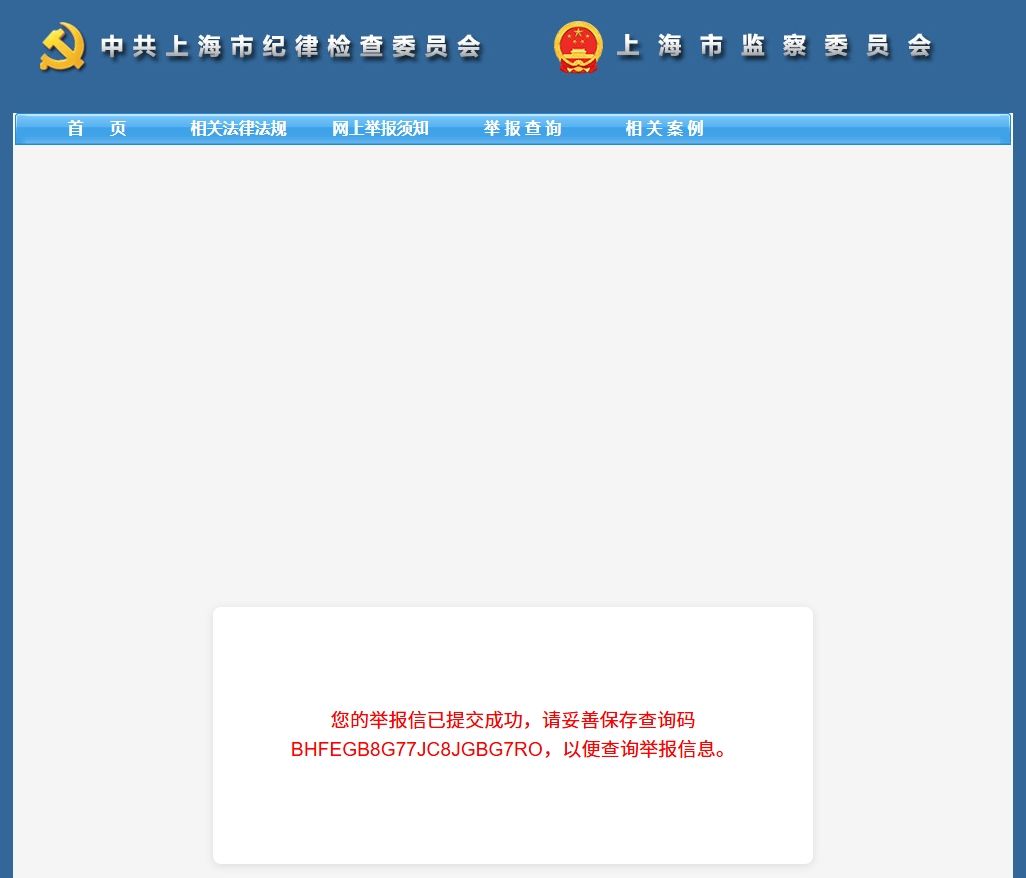Click the 中共上海市纪律检查委员会 header title

tap(291, 47)
